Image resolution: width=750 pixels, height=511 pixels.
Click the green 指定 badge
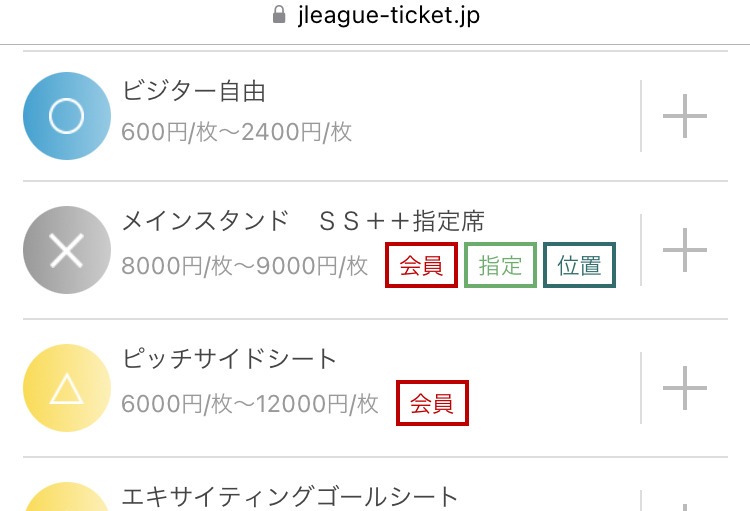[500, 265]
